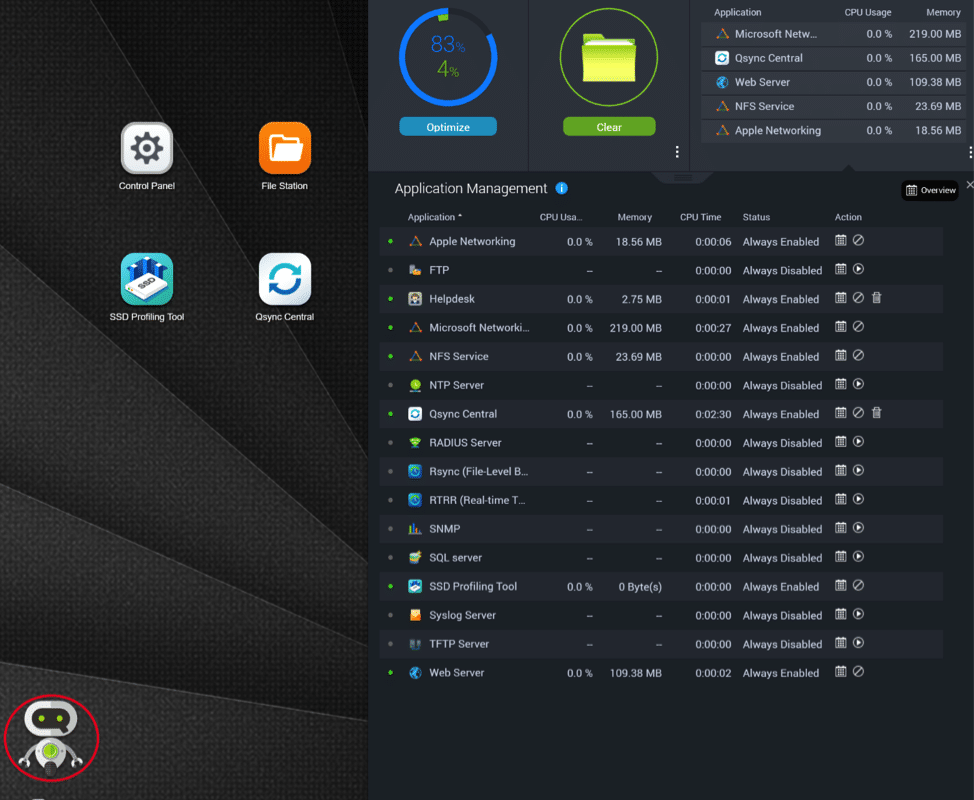Select NFS Service in the top applications list
Viewport: 974px width, 800px height.
pos(834,106)
